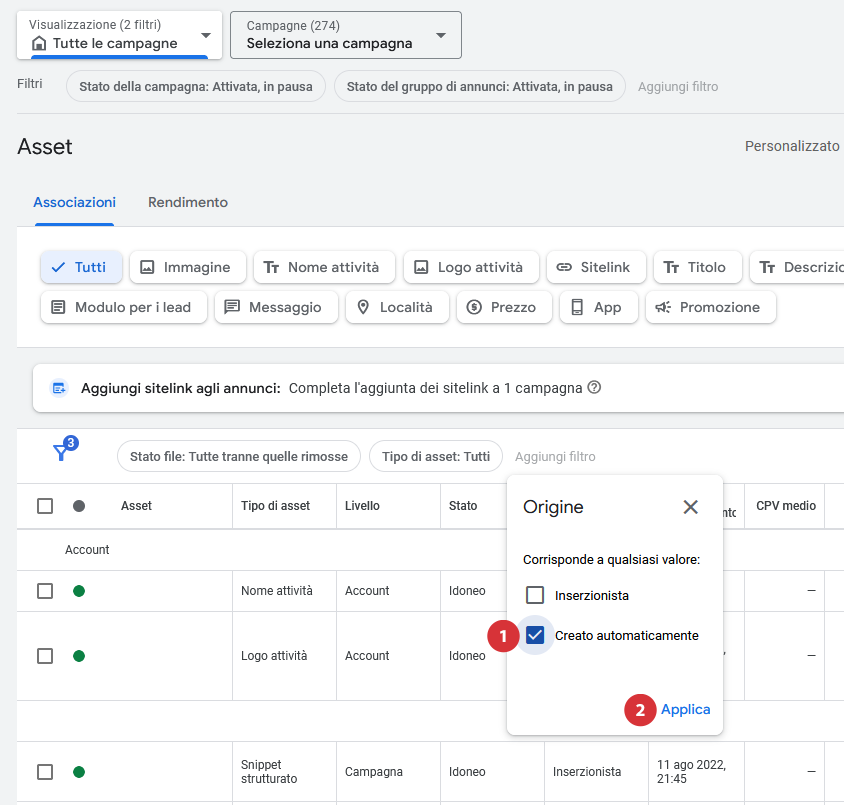Click the status dot column header
This screenshot has width=844, height=805.
coord(79,506)
